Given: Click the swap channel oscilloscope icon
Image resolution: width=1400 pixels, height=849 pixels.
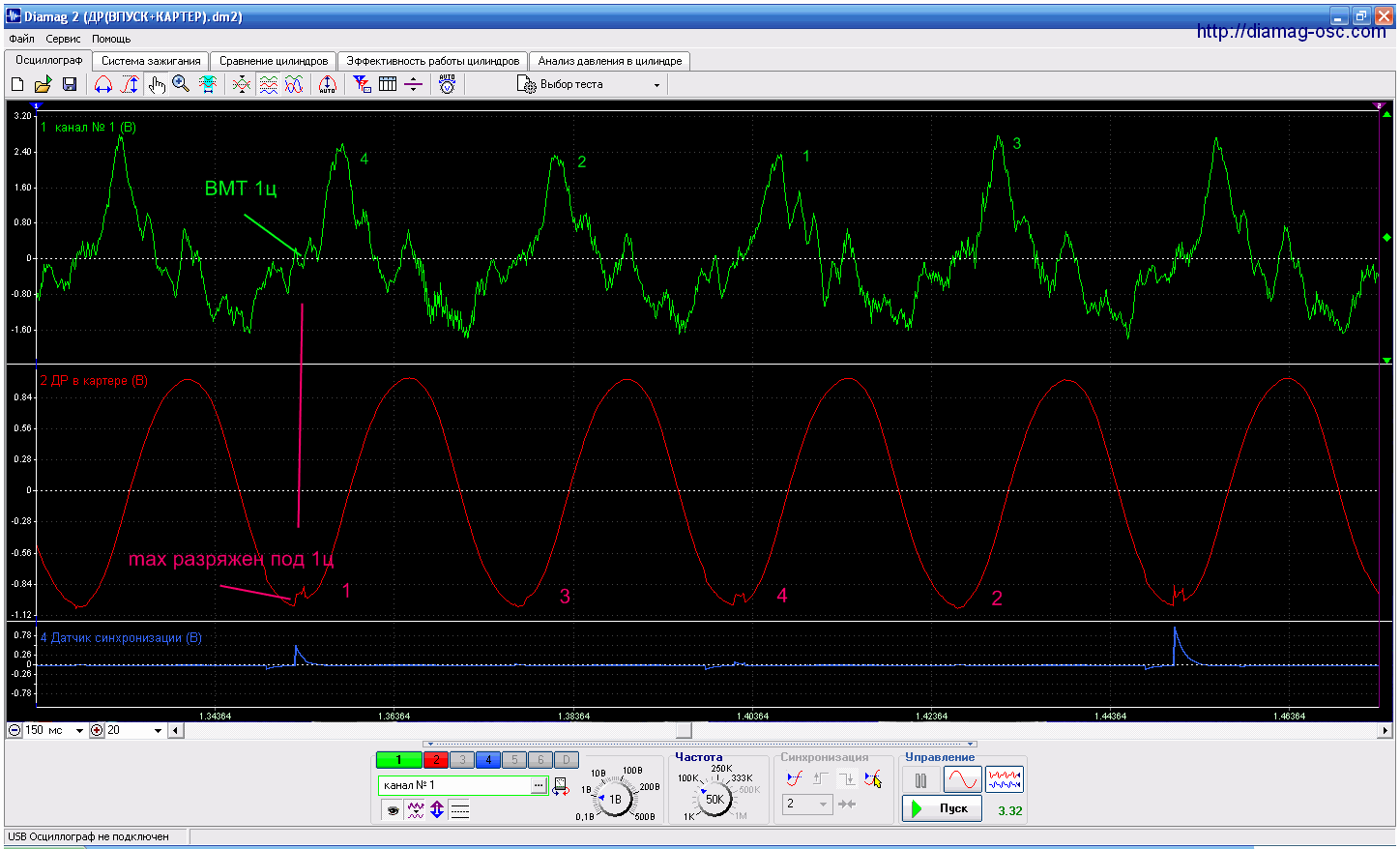Looking at the screenshot, I should point(561,786).
